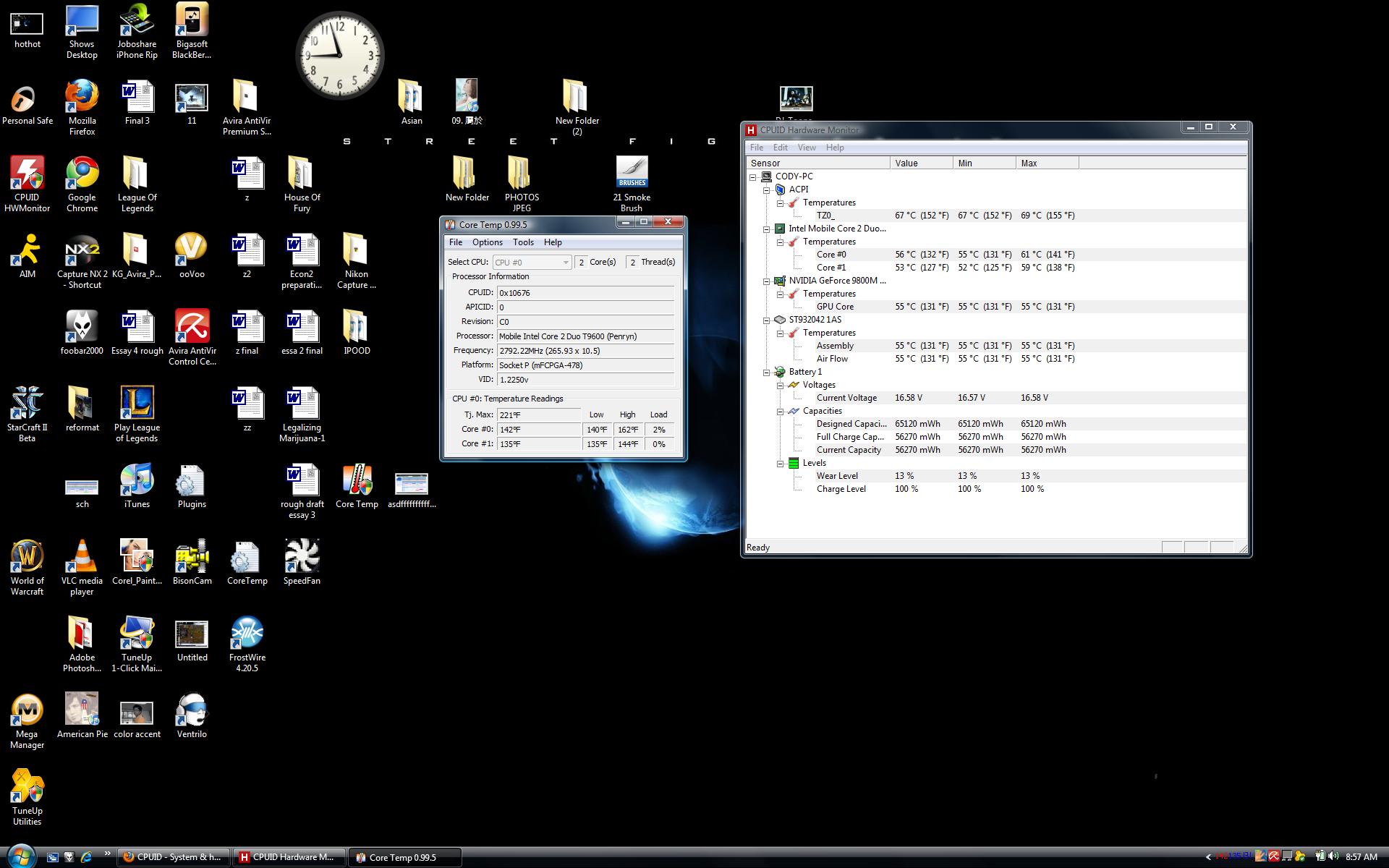The height and width of the screenshot is (868, 1389).
Task: Open the Mozilla Firefox desktop shortcut
Action: 82,107
